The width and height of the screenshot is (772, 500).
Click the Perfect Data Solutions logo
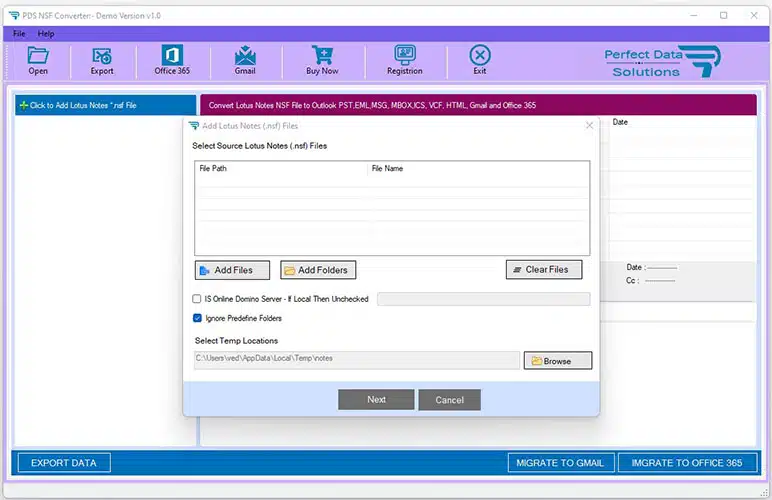pos(662,62)
